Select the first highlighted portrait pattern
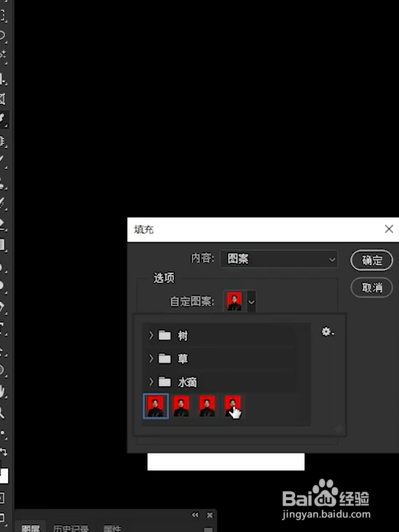399x532 pixels. point(156,406)
